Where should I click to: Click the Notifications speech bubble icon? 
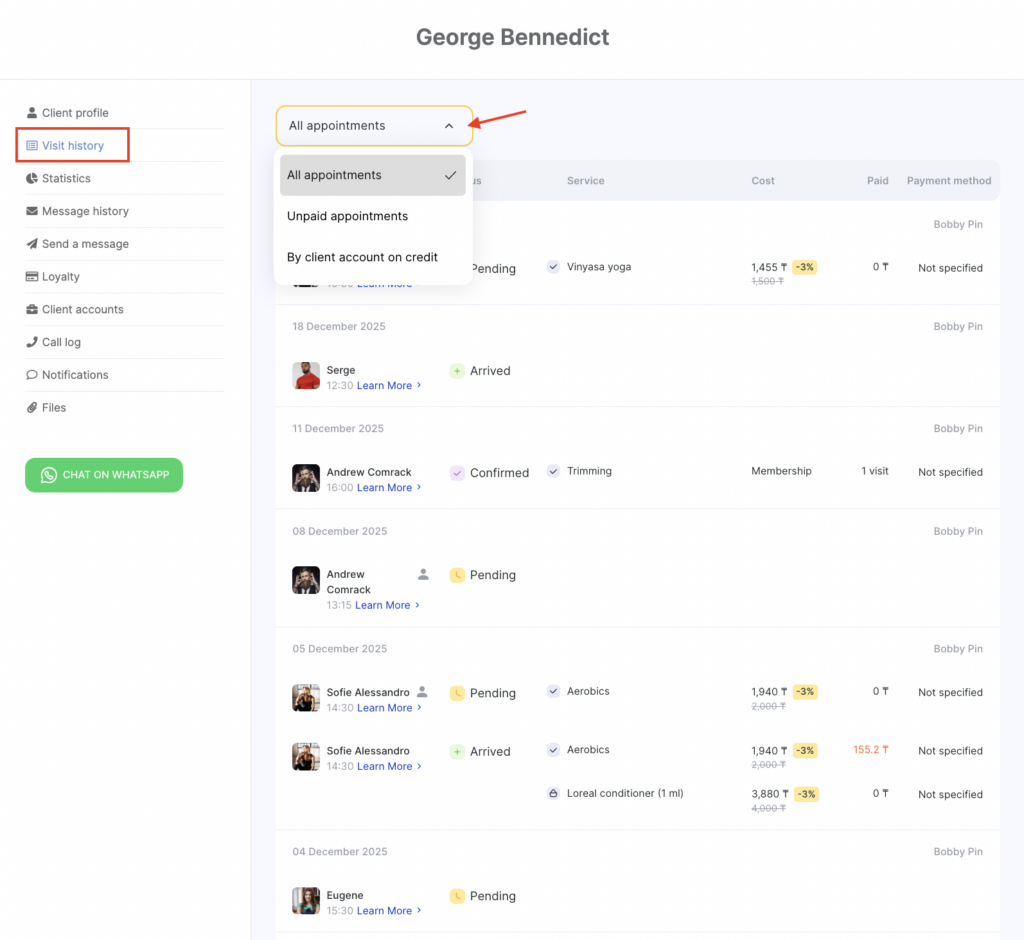[x=32, y=375]
